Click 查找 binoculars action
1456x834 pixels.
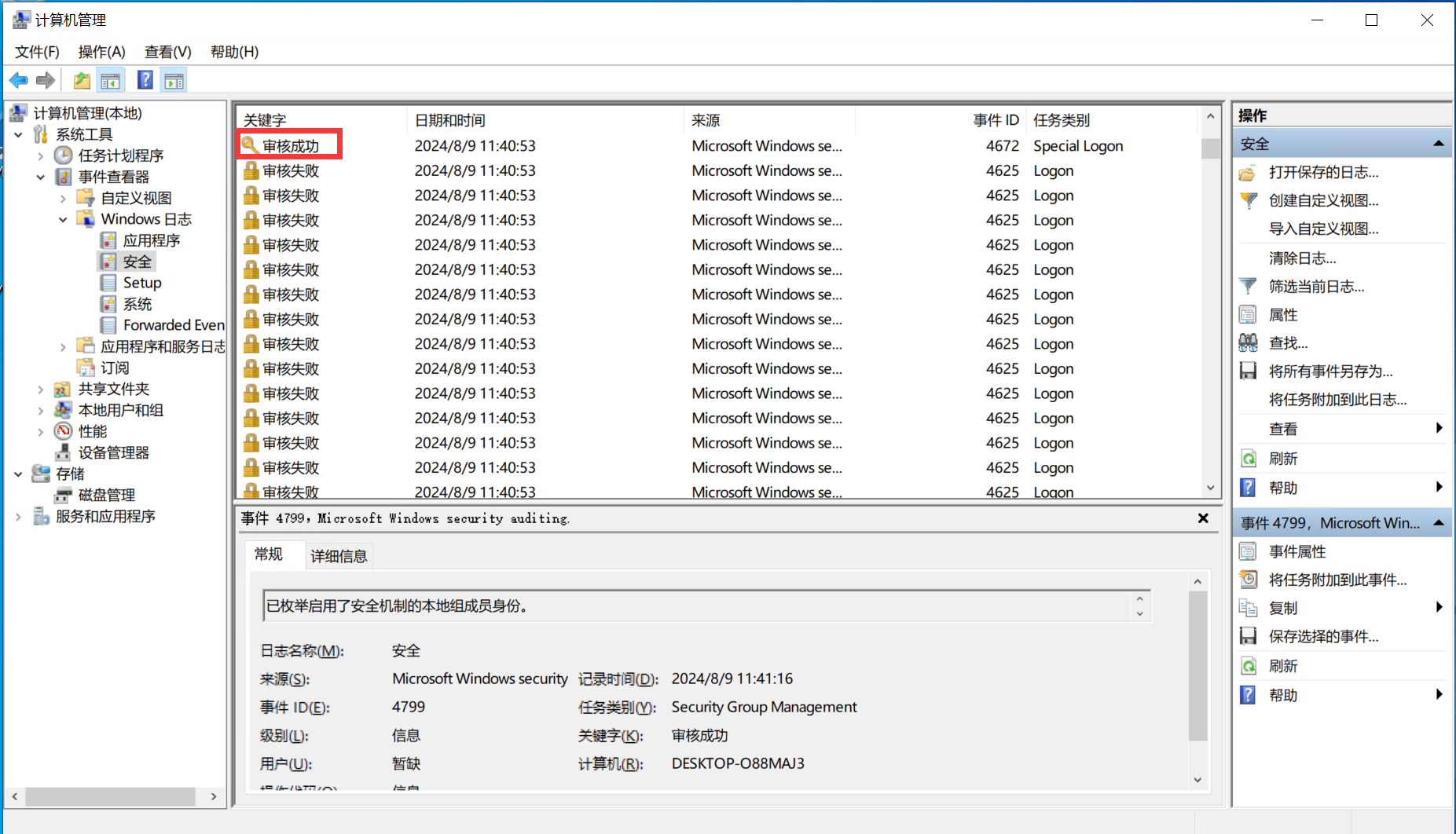1288,343
